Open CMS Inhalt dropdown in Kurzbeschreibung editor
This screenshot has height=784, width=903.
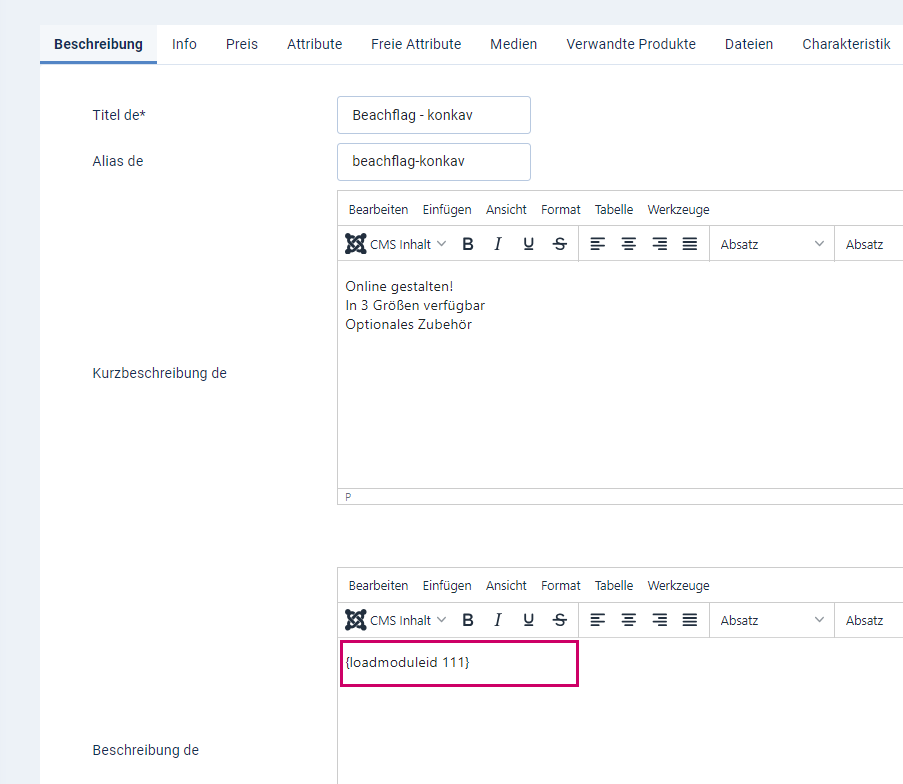(396, 244)
